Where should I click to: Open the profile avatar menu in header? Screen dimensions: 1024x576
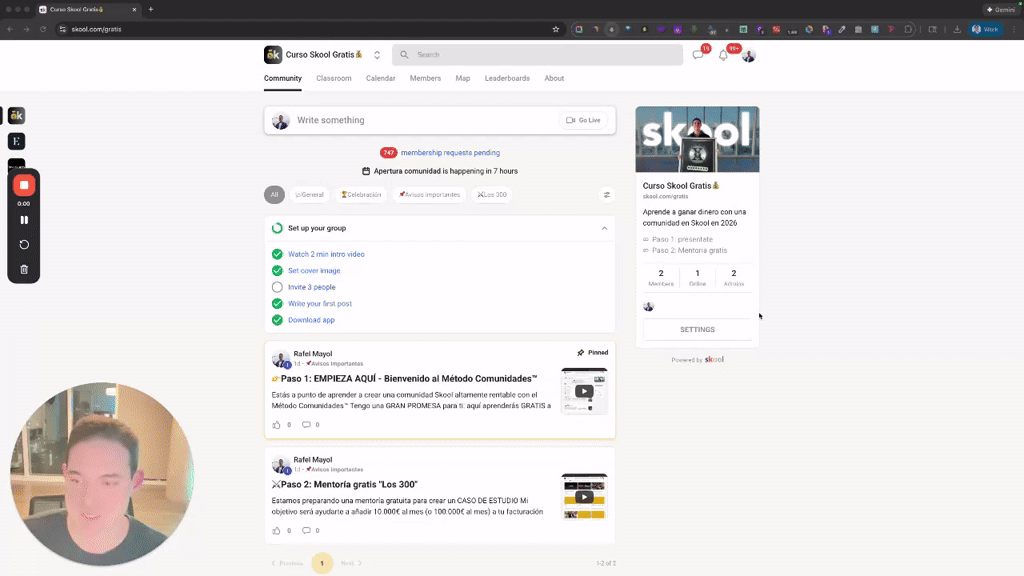click(x=748, y=56)
